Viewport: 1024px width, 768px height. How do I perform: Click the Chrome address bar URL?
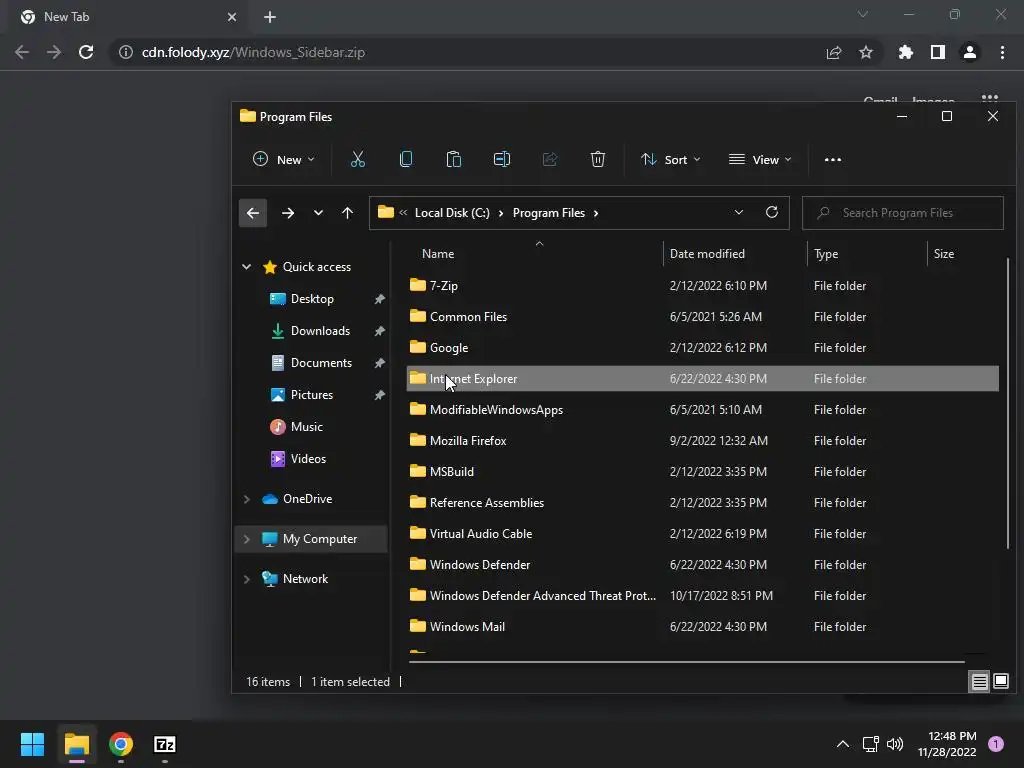pos(253,52)
